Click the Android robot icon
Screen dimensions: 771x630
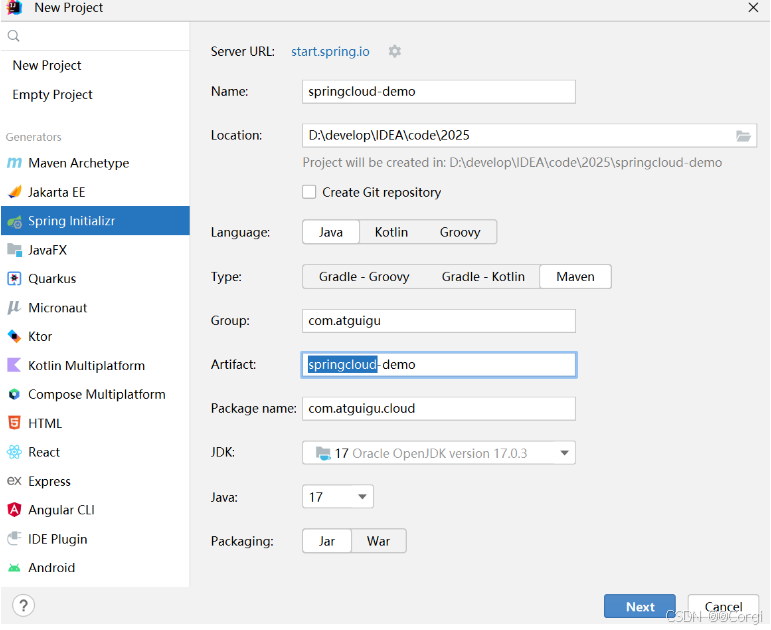pyautogui.click(x=14, y=568)
